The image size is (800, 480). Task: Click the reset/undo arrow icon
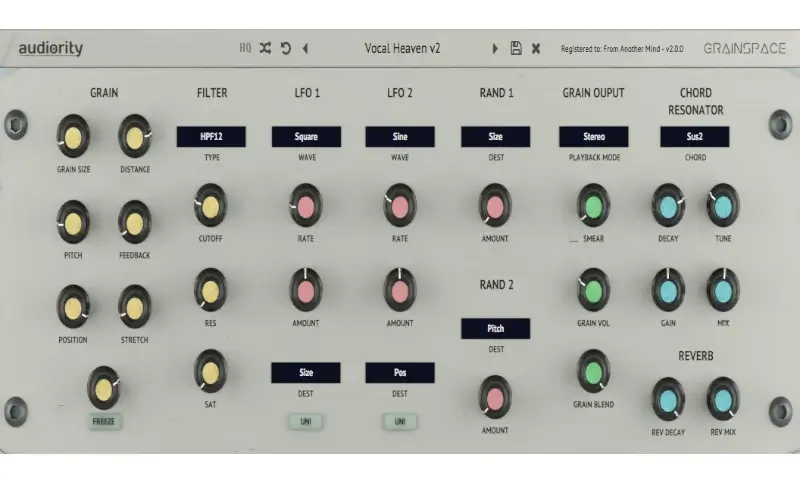point(286,48)
